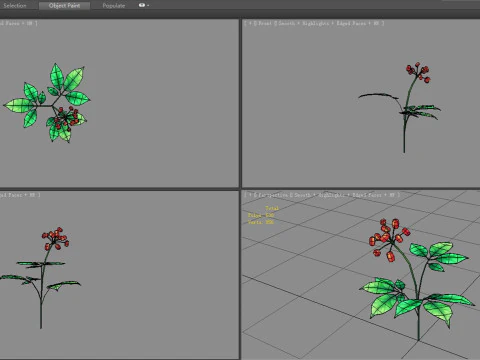
Task: Open the Perspective viewport label menu
Action: (x=272, y=195)
